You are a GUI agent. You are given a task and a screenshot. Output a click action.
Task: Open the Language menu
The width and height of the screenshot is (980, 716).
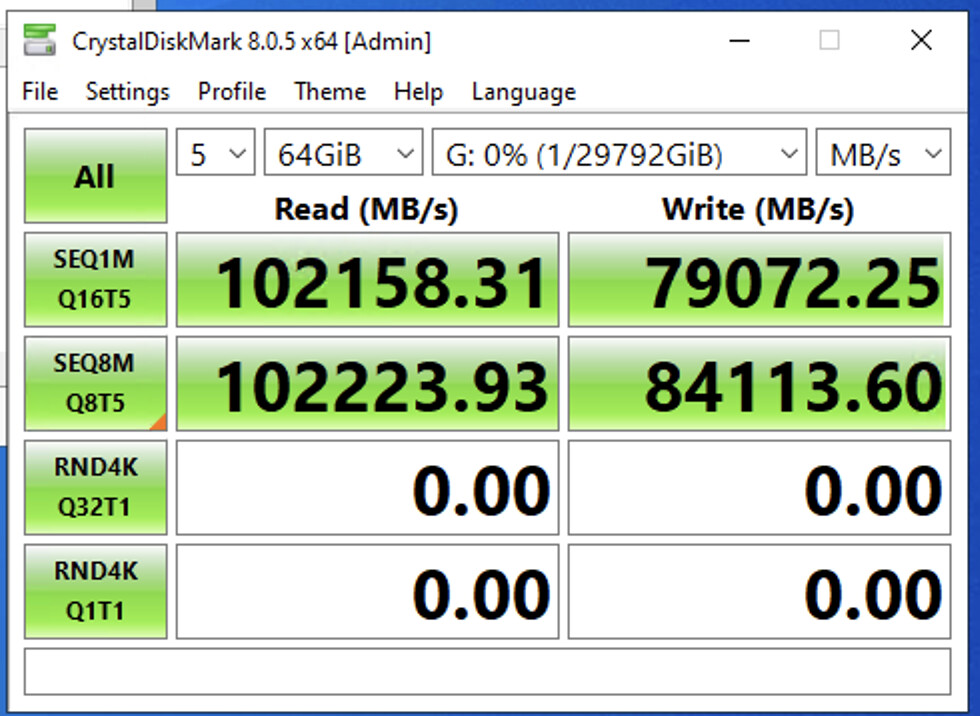pyautogui.click(x=523, y=92)
